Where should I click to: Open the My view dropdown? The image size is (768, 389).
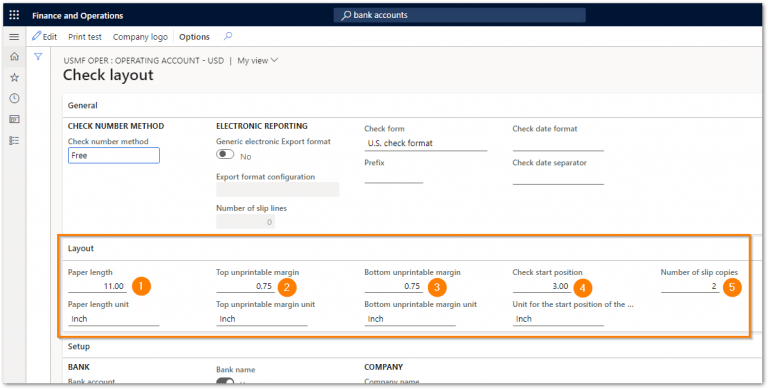258,61
